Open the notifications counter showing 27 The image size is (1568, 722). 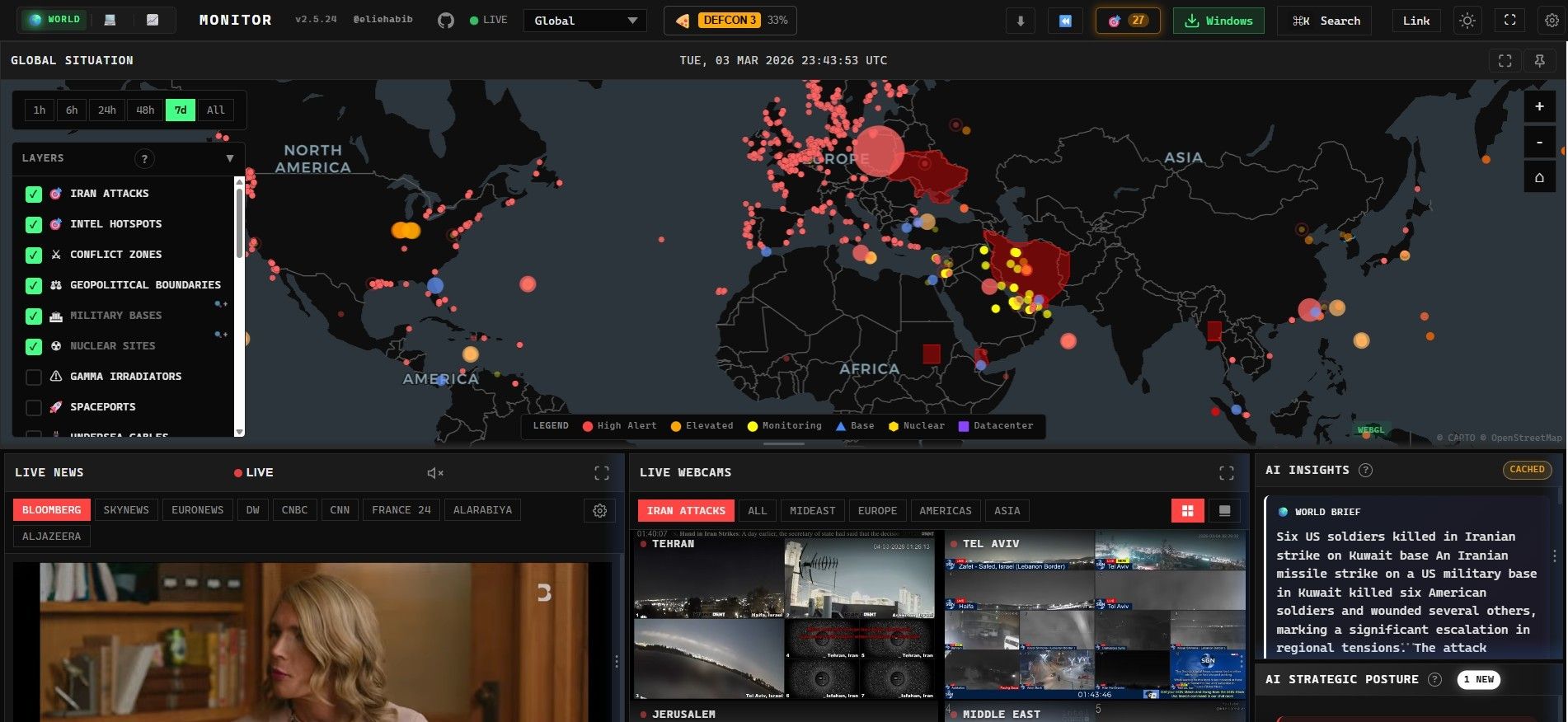click(x=1128, y=21)
